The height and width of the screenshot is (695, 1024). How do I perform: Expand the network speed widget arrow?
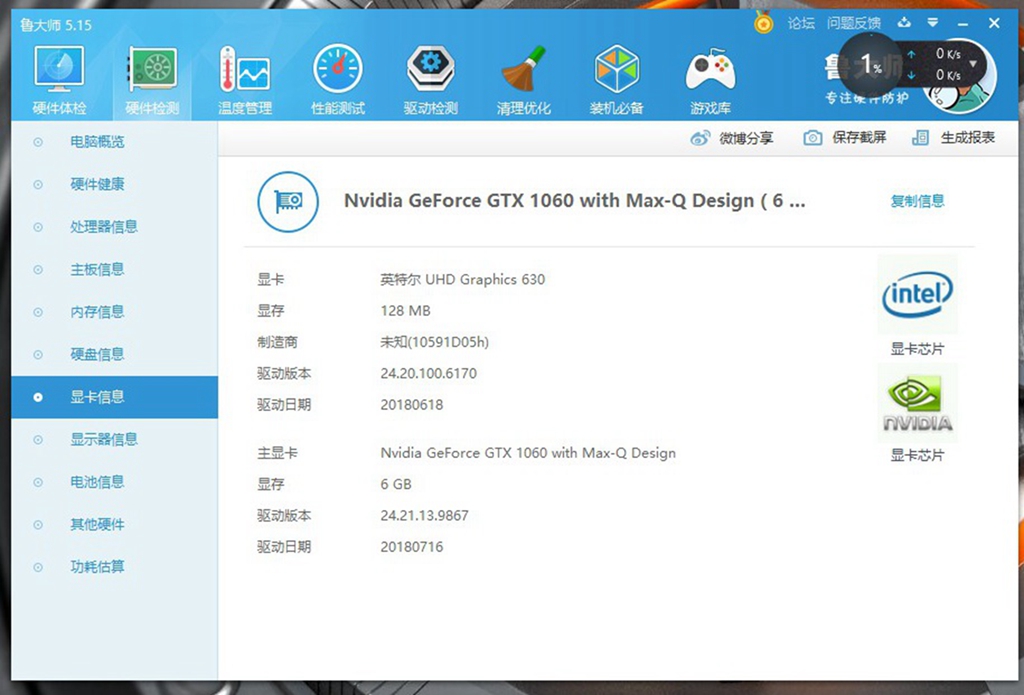tap(973, 64)
